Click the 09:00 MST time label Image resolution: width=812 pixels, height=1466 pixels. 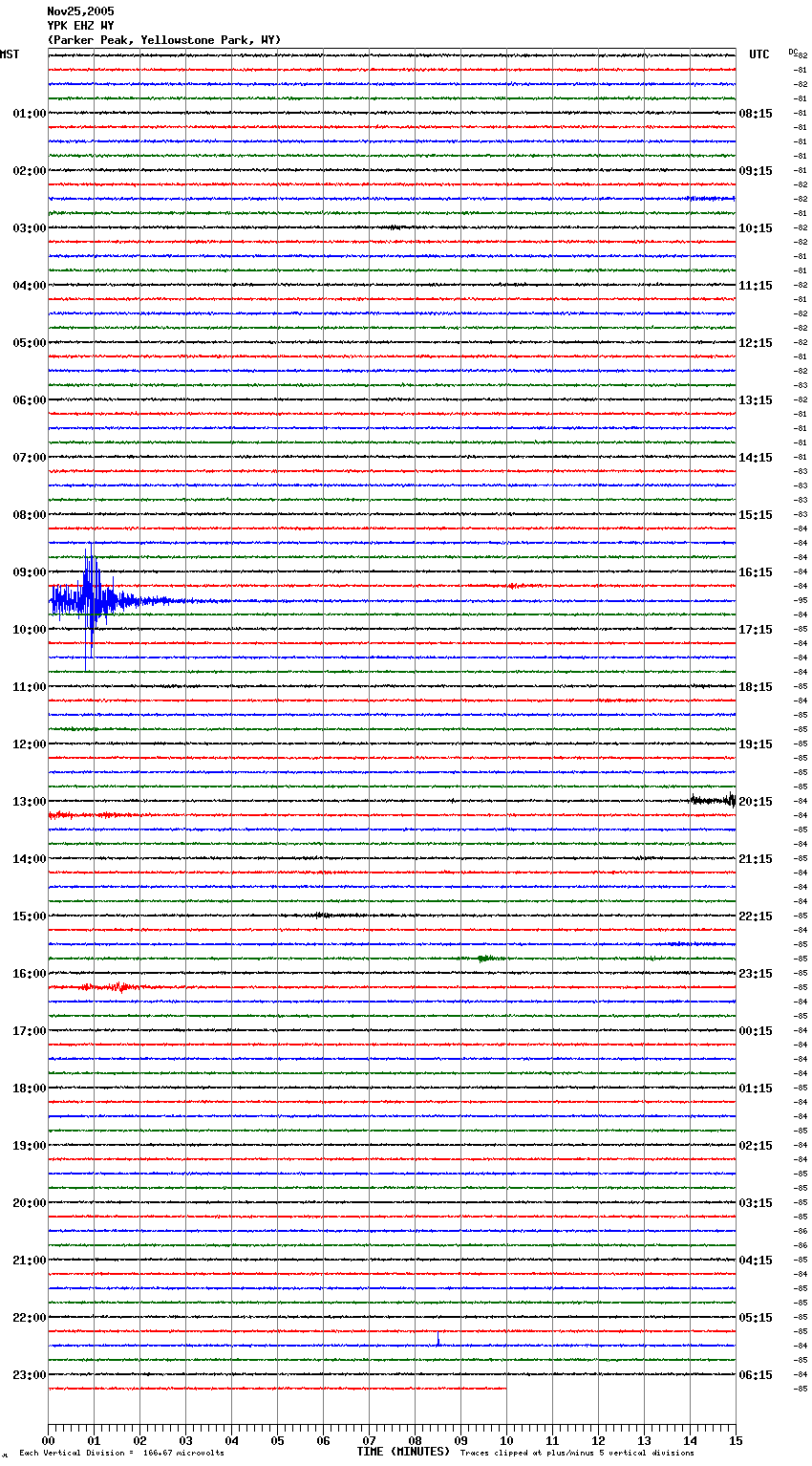(x=30, y=572)
